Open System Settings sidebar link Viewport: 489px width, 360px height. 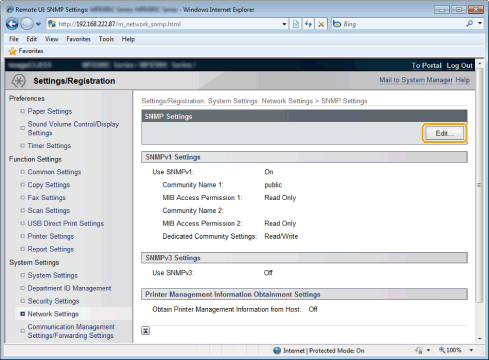tap(52, 275)
